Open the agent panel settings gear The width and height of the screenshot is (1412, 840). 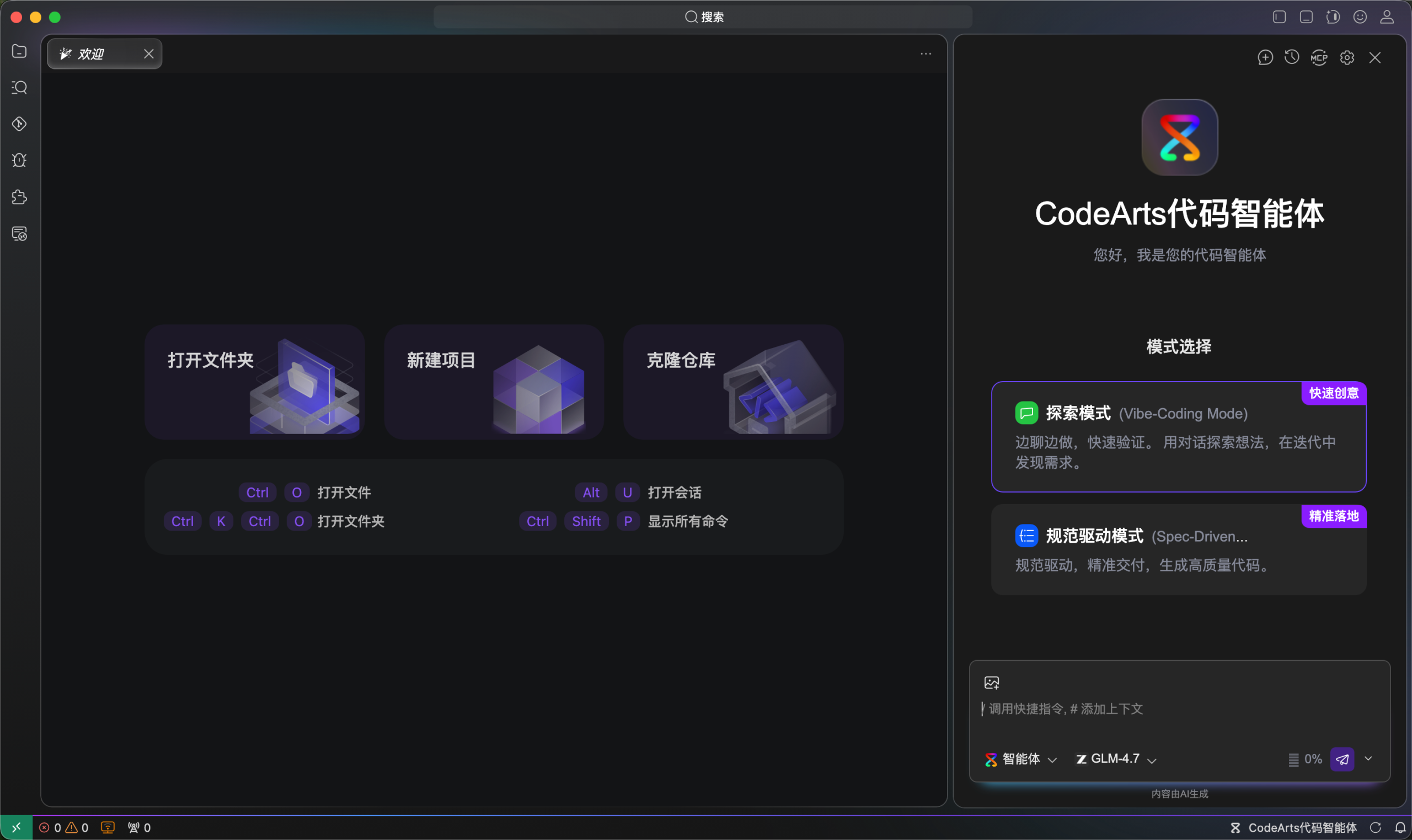pos(1347,57)
